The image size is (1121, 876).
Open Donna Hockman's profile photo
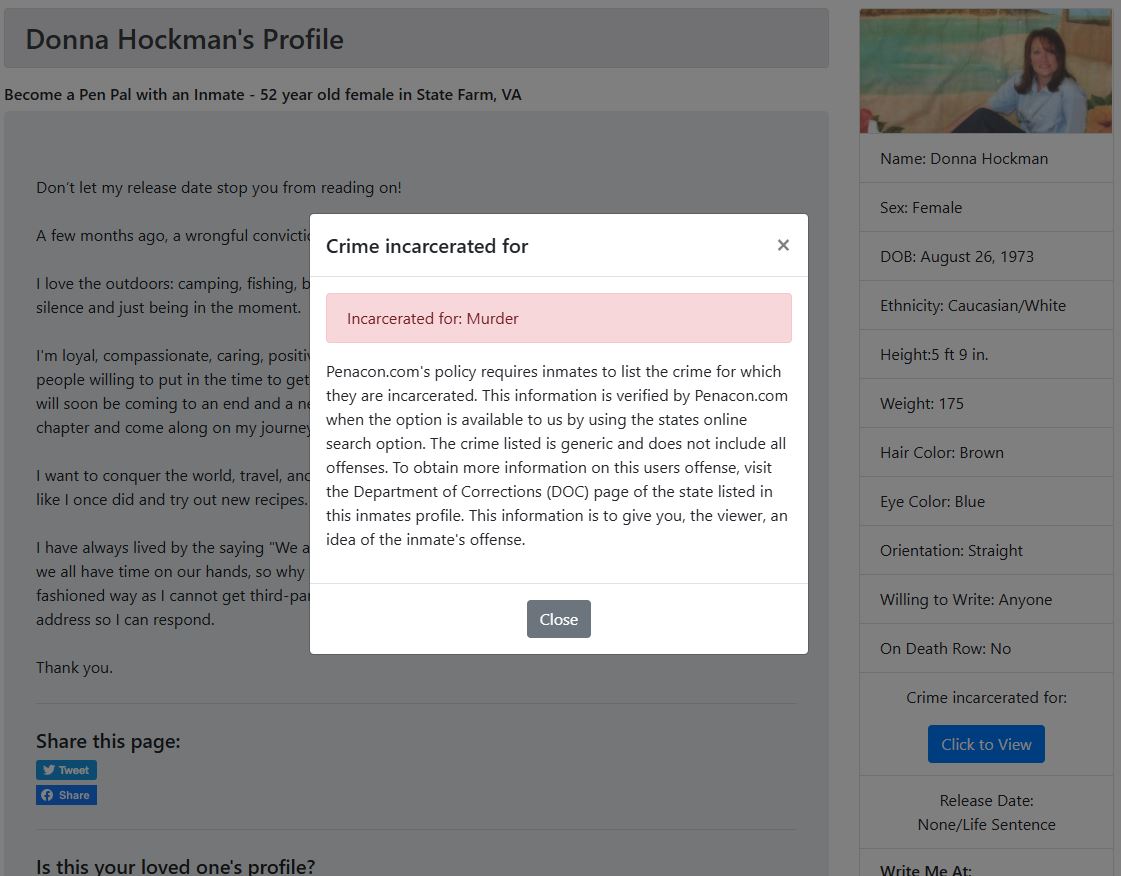point(985,71)
